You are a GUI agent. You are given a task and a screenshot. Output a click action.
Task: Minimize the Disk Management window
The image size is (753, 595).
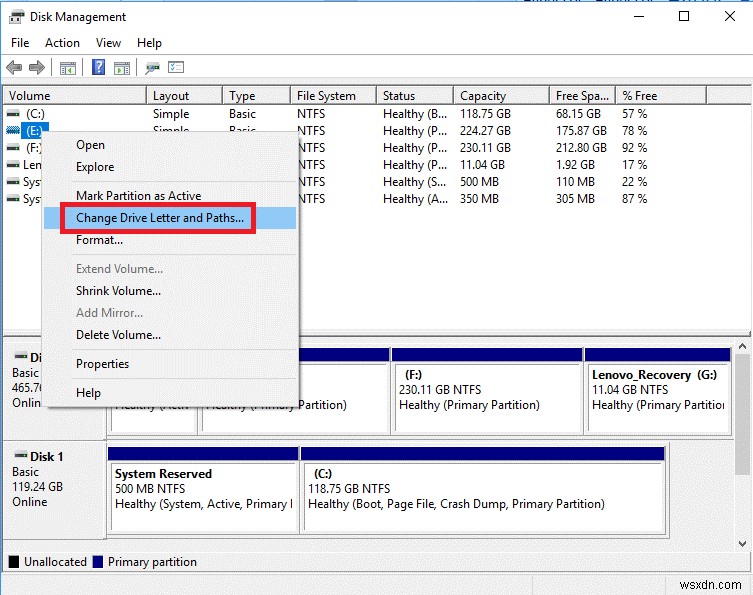pos(639,16)
